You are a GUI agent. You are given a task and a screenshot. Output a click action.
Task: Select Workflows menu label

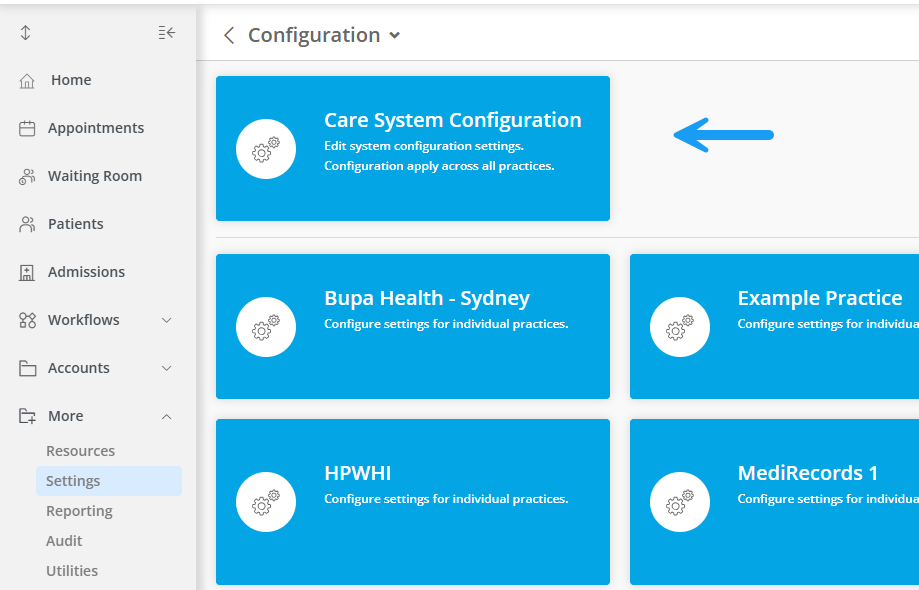pyautogui.click(x=84, y=320)
